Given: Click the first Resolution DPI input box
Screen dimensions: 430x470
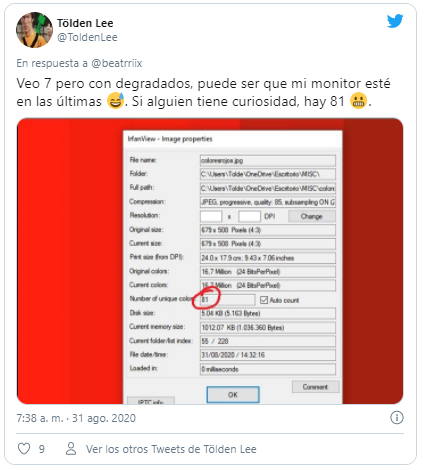Looking at the screenshot, I should [211, 216].
